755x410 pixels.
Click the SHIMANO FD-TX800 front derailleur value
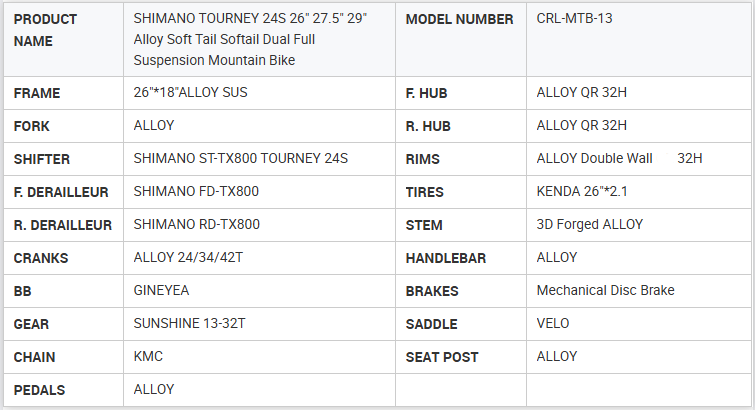click(x=196, y=192)
